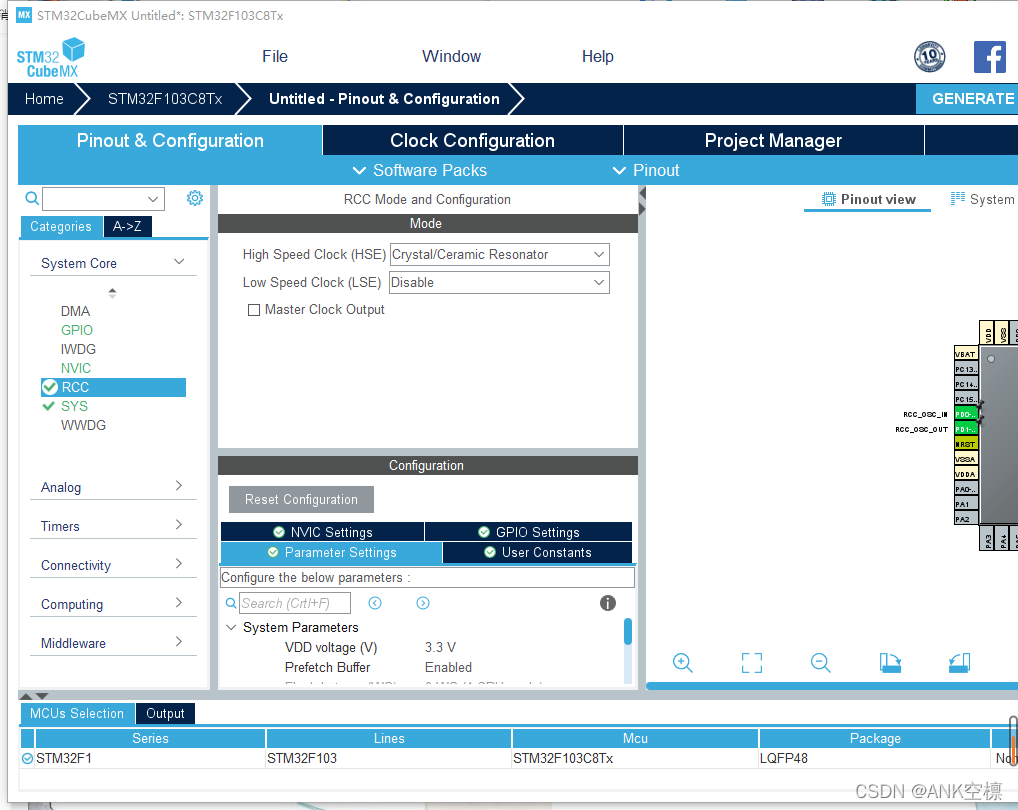1018x810 pixels.
Task: Rotate the chip clockwise icon
Action: tap(890, 663)
